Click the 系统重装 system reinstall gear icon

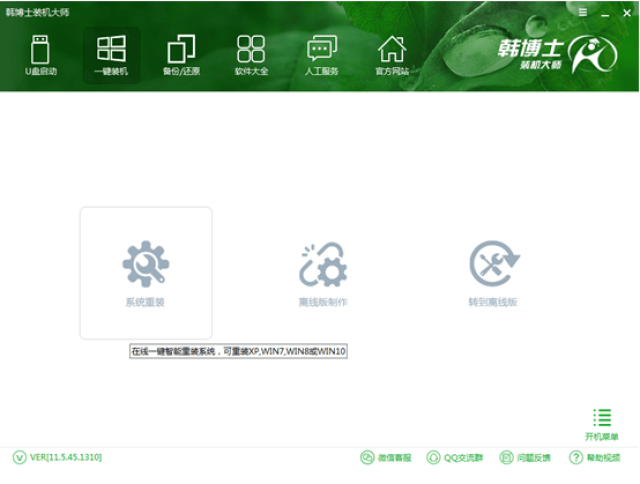tap(146, 264)
